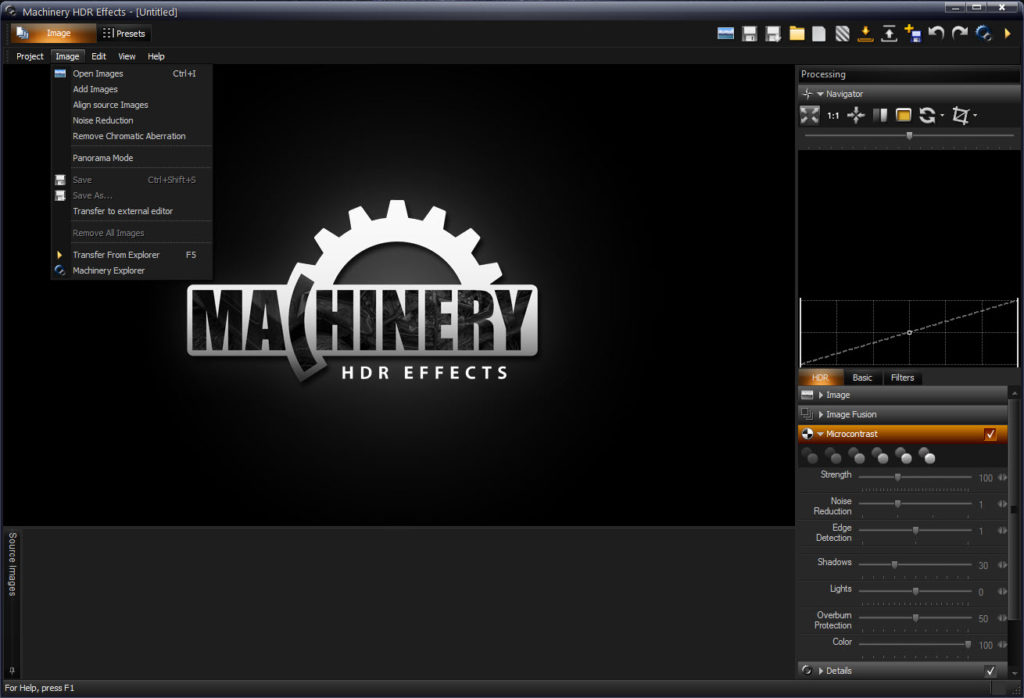Click the white upload arrow icon in toolbar
Image resolution: width=1024 pixels, height=698 pixels.
[x=889, y=33]
